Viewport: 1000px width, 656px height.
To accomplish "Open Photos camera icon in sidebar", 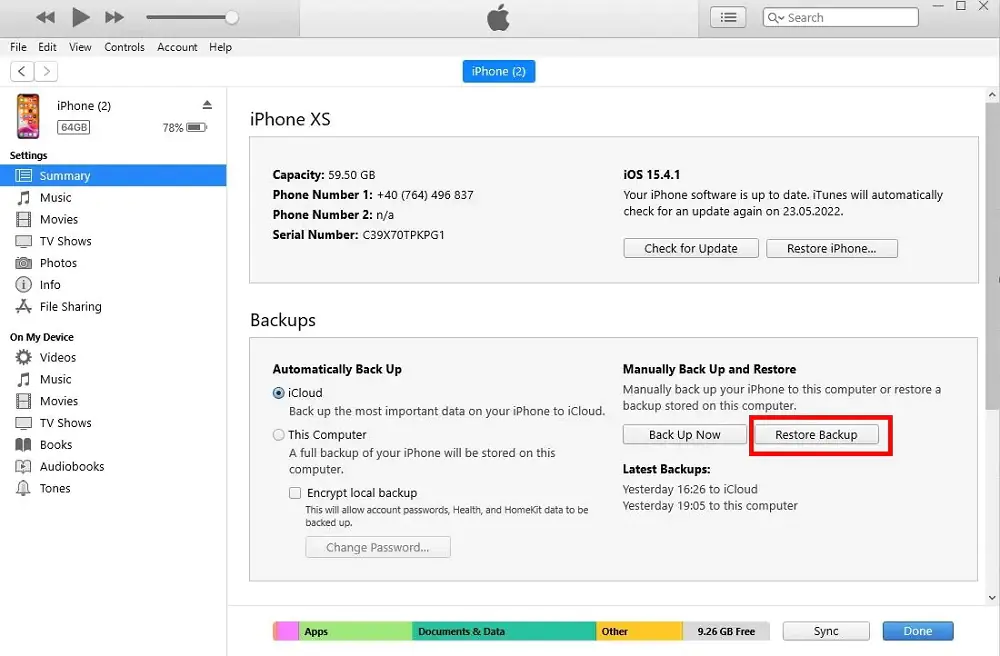I will pyautogui.click(x=24, y=263).
